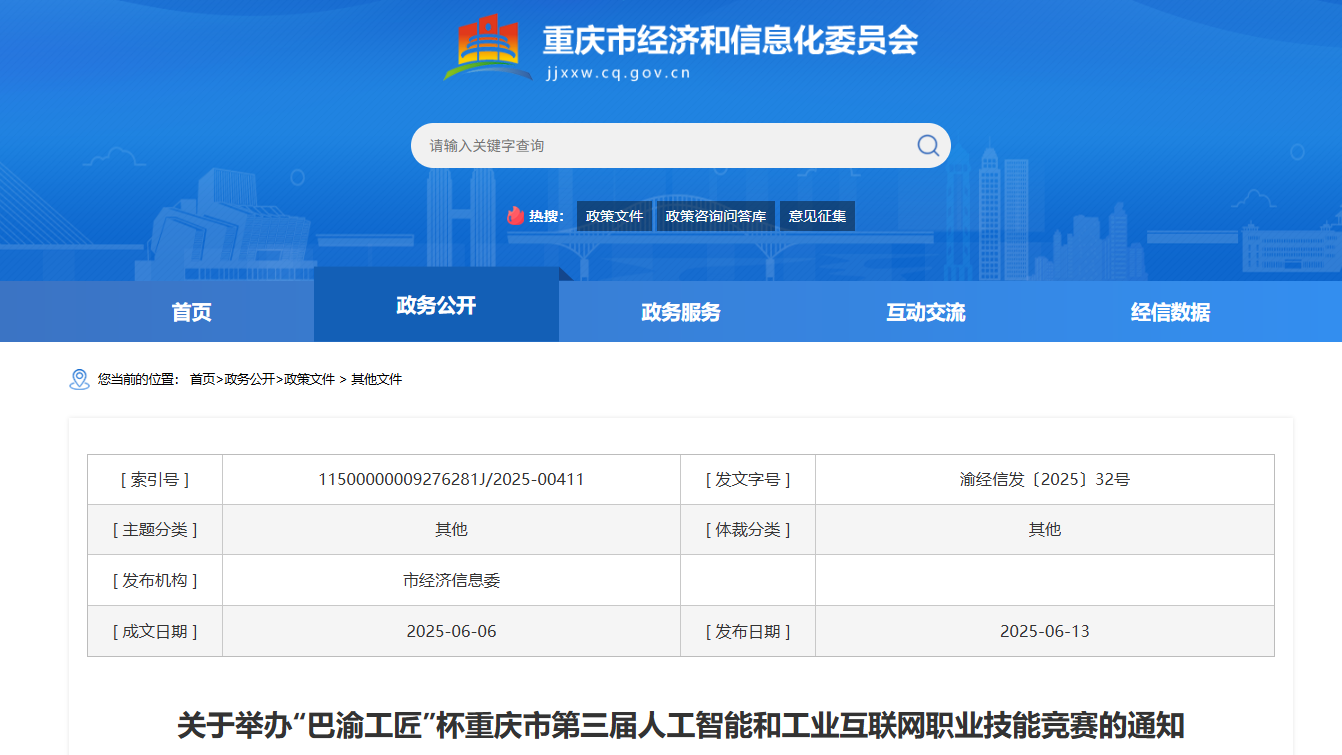Select the 政务公开 navigation tab
Screen dimensions: 1342x755
436,306
